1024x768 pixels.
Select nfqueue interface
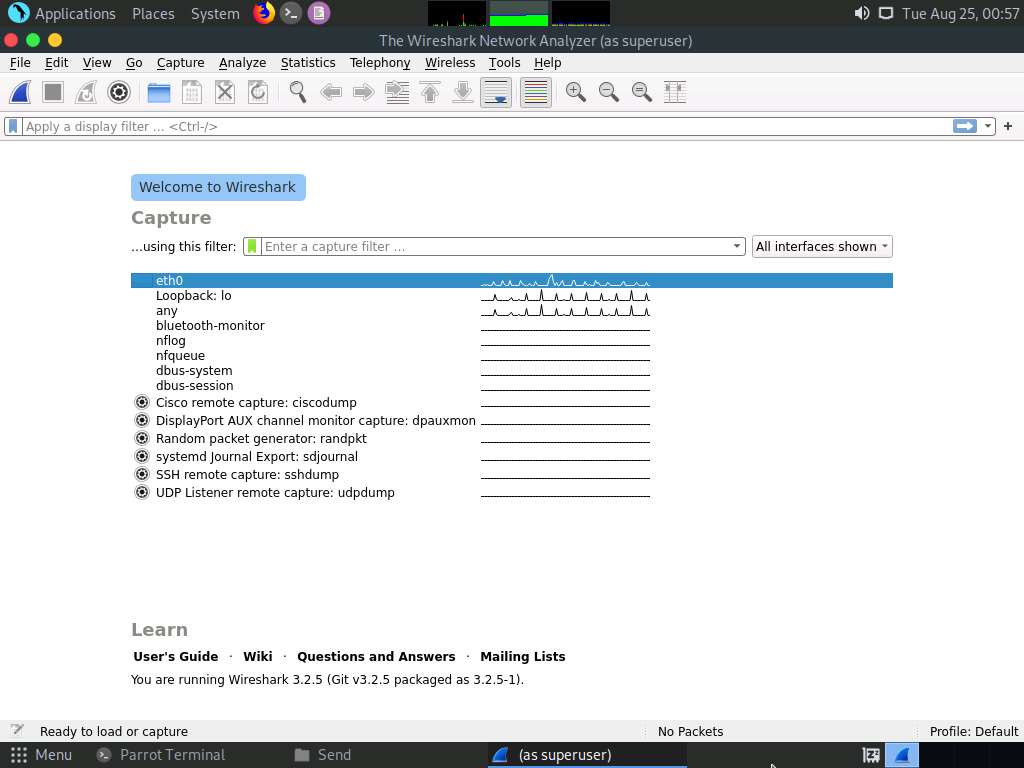point(511,355)
